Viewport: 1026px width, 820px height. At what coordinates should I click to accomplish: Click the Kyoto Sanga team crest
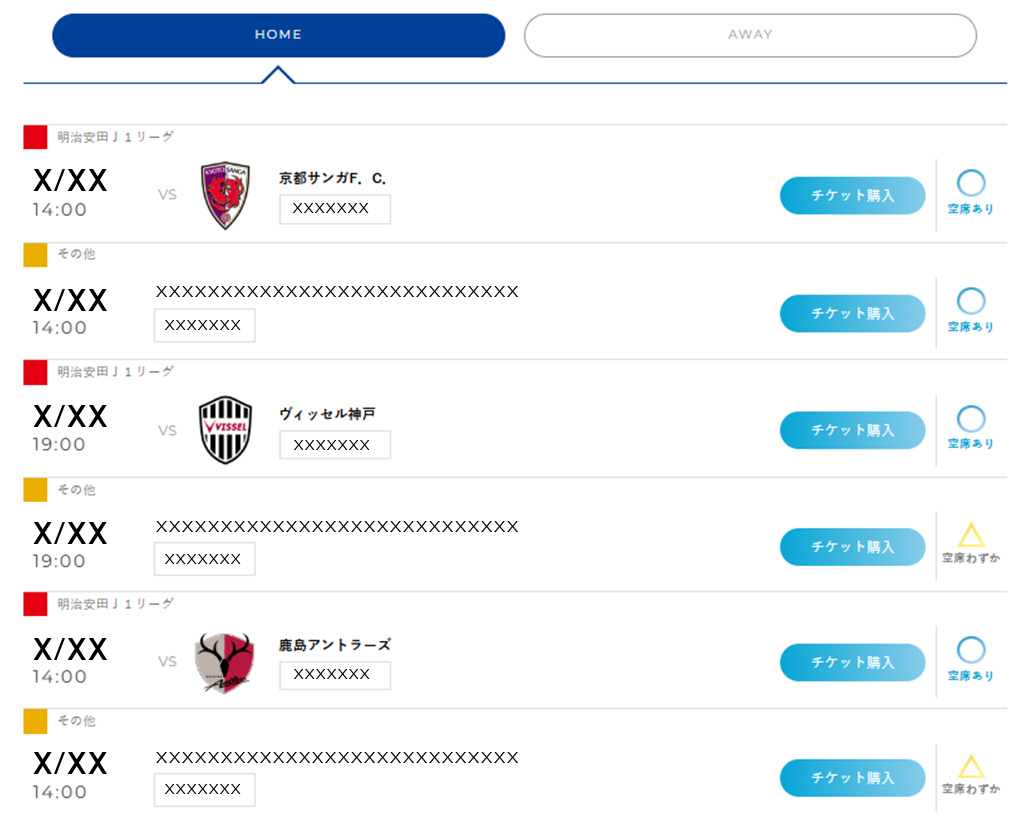click(x=226, y=196)
